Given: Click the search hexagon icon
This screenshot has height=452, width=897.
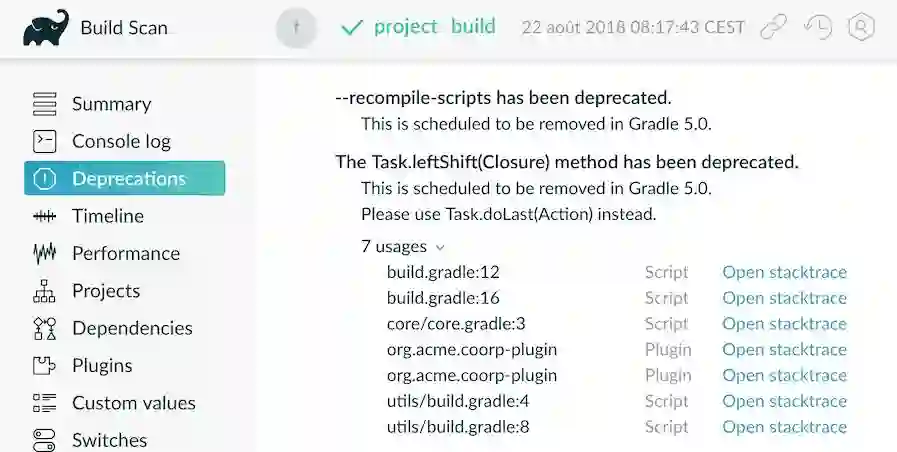Looking at the screenshot, I should tap(861, 27).
